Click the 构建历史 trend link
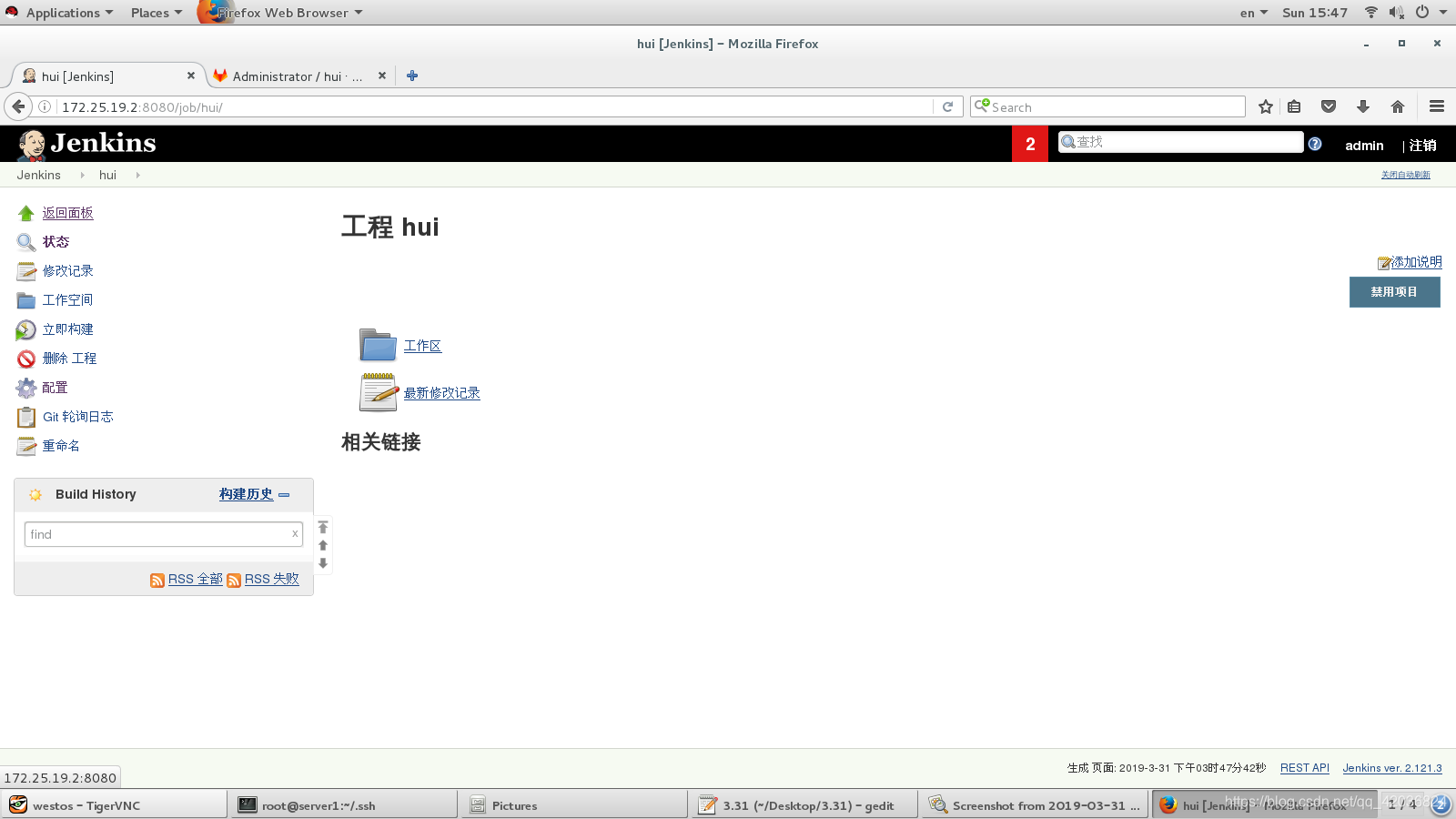Image resolution: width=1456 pixels, height=819 pixels. click(246, 494)
